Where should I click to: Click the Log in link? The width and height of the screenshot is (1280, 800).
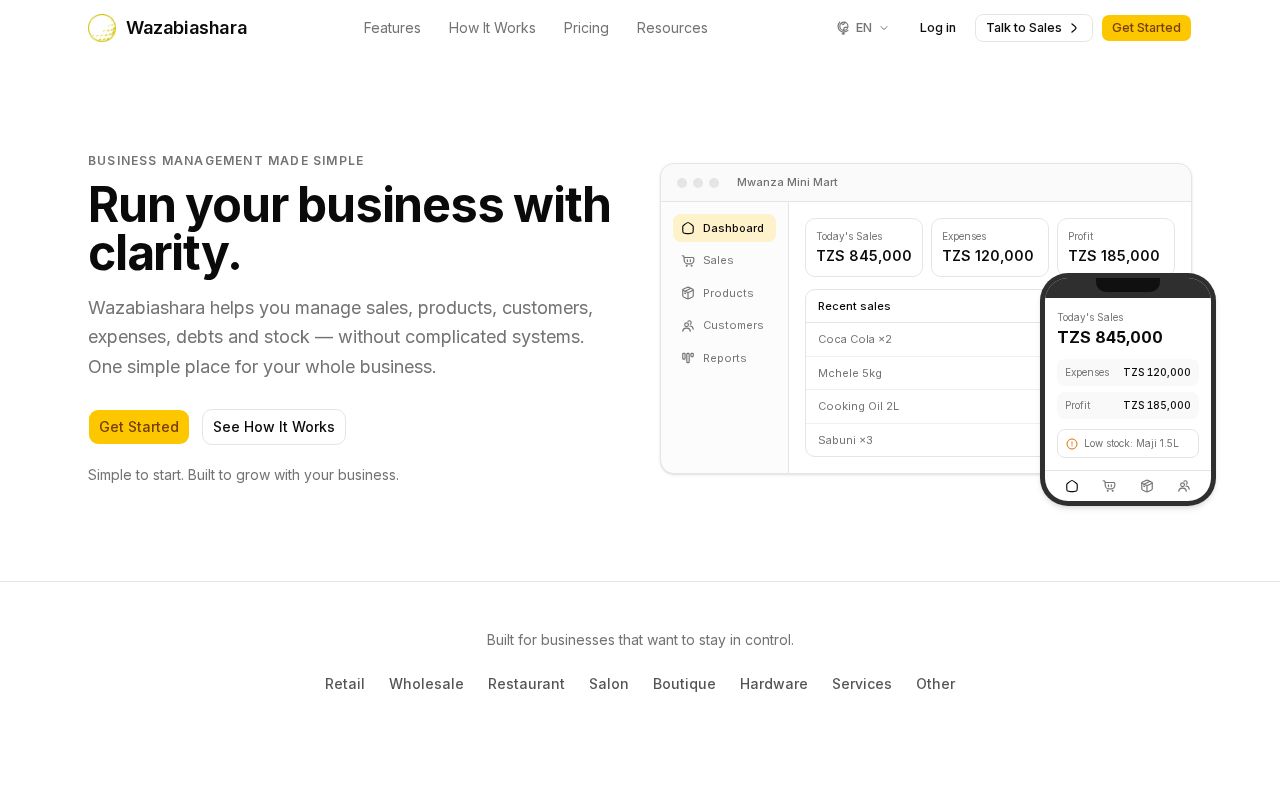(x=938, y=28)
